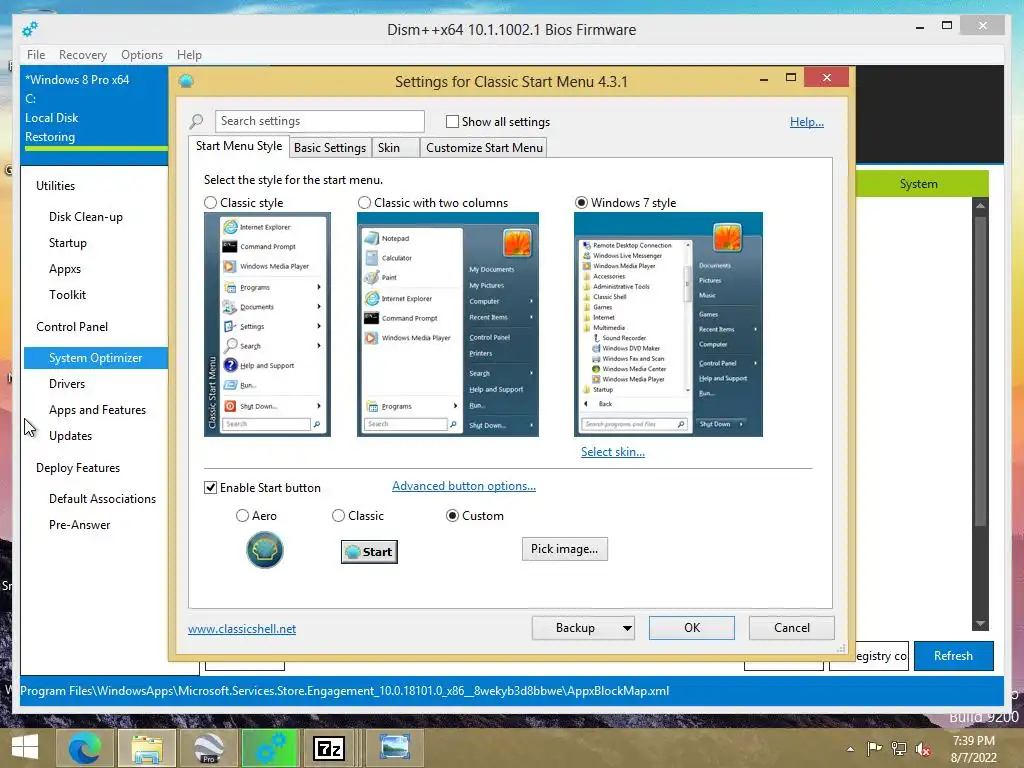Switch to the Start Menu Style tab
Screen dimensions: 1024x768
click(x=239, y=146)
